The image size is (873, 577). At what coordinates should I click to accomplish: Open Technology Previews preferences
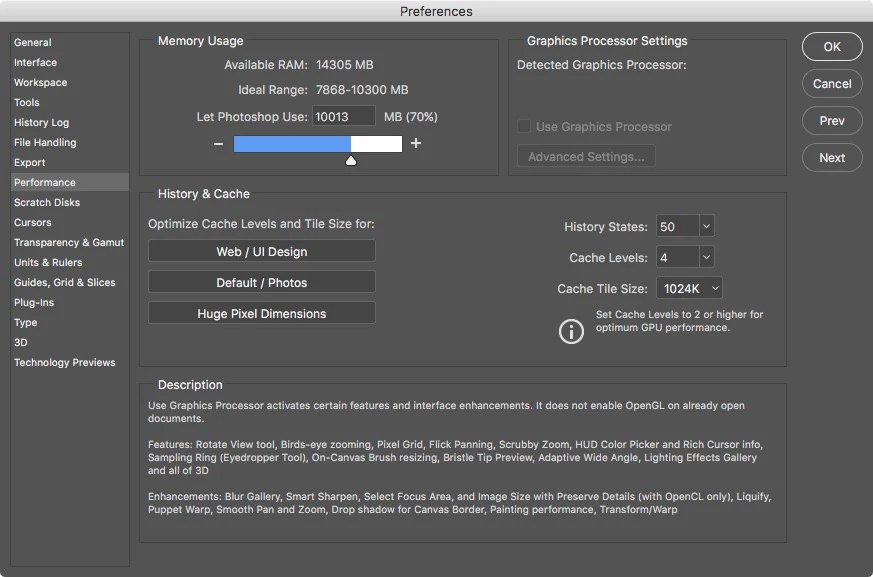pyautogui.click(x=70, y=363)
